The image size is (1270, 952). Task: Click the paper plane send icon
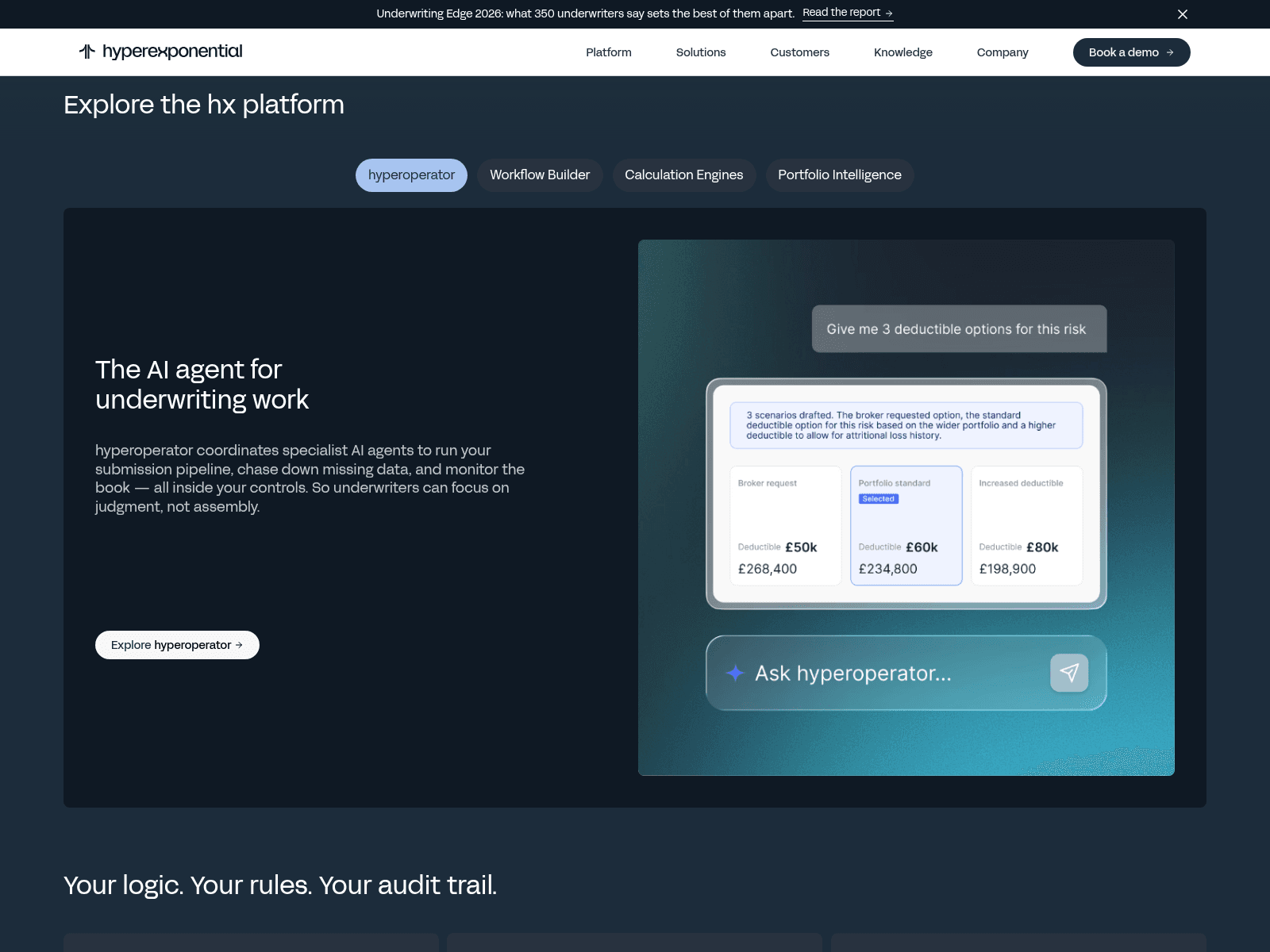(1069, 673)
